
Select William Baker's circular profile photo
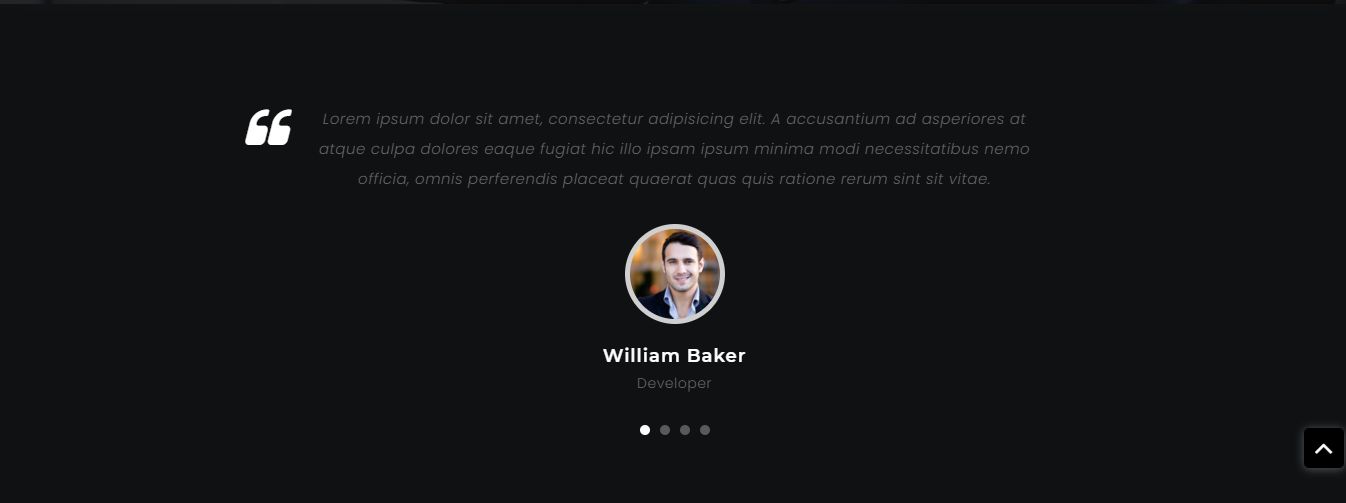pos(675,274)
